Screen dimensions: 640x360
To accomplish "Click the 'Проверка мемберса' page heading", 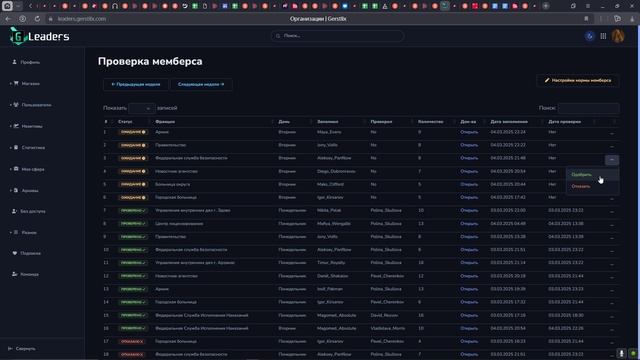I will coord(150,62).
